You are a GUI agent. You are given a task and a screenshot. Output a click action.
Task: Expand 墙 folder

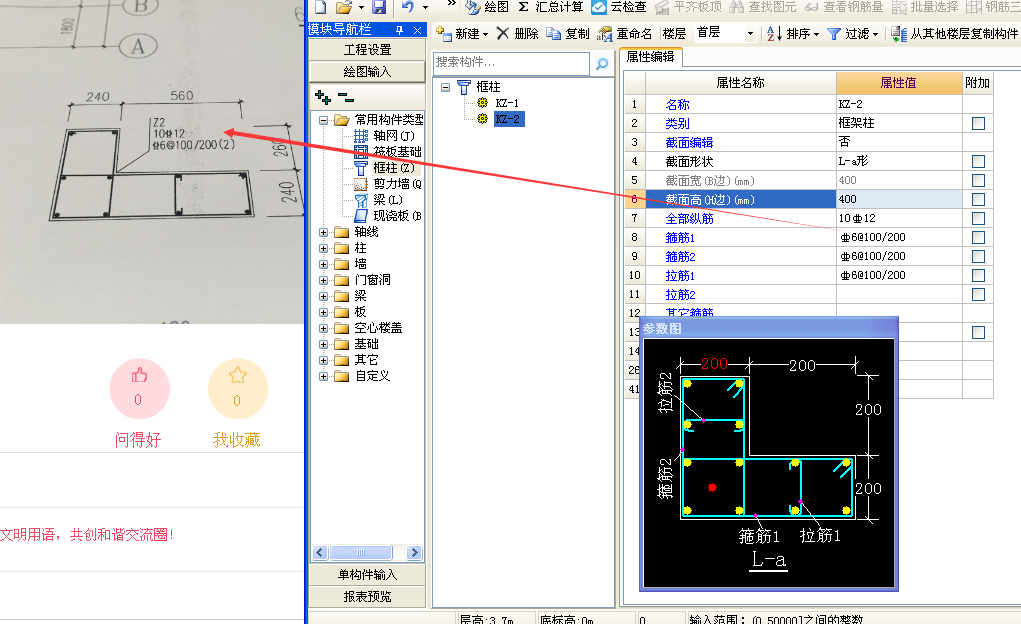point(324,264)
